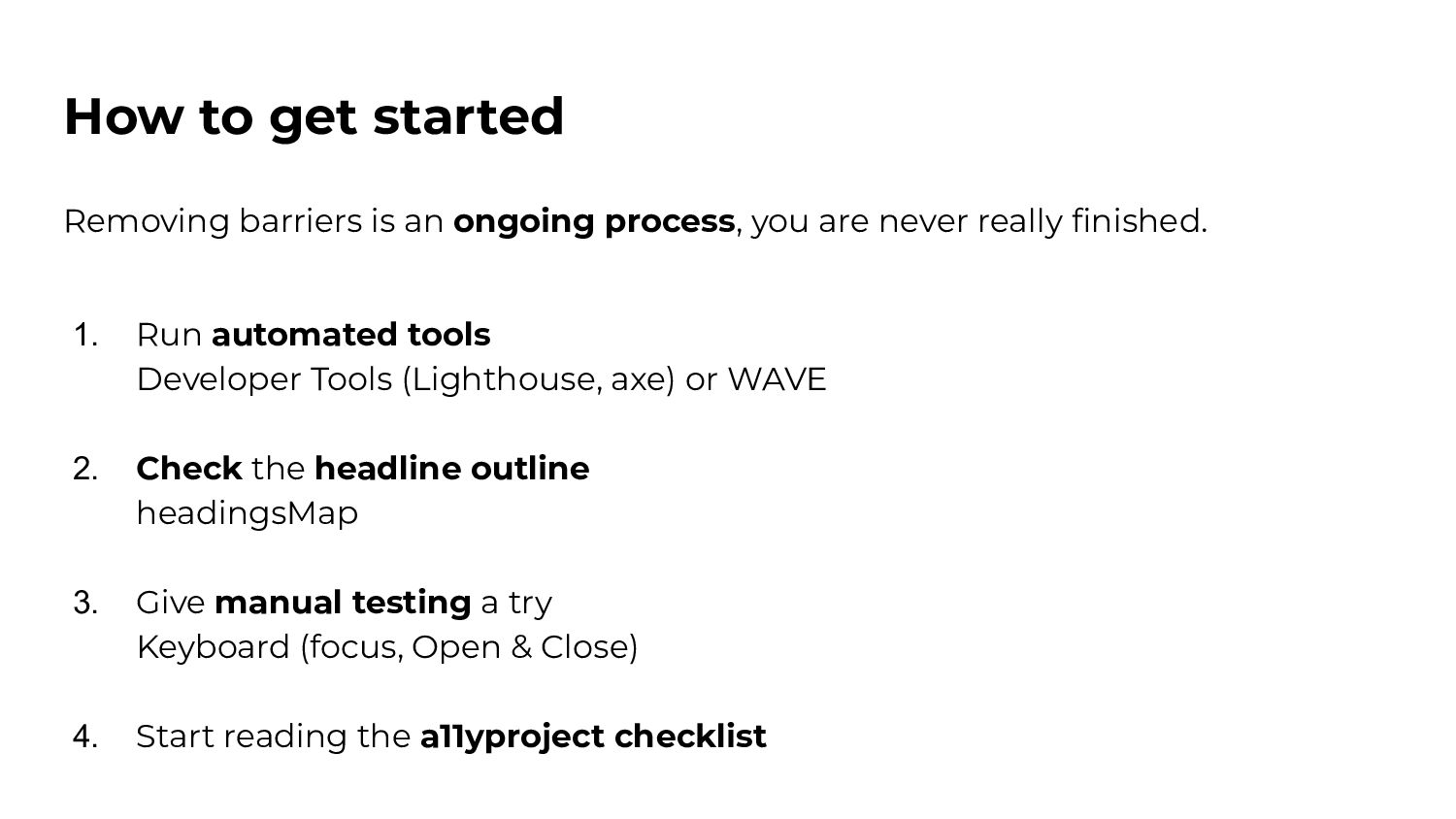Select the bold 'ongoing process' text
This screenshot has height=819, width=1456.
click(594, 221)
